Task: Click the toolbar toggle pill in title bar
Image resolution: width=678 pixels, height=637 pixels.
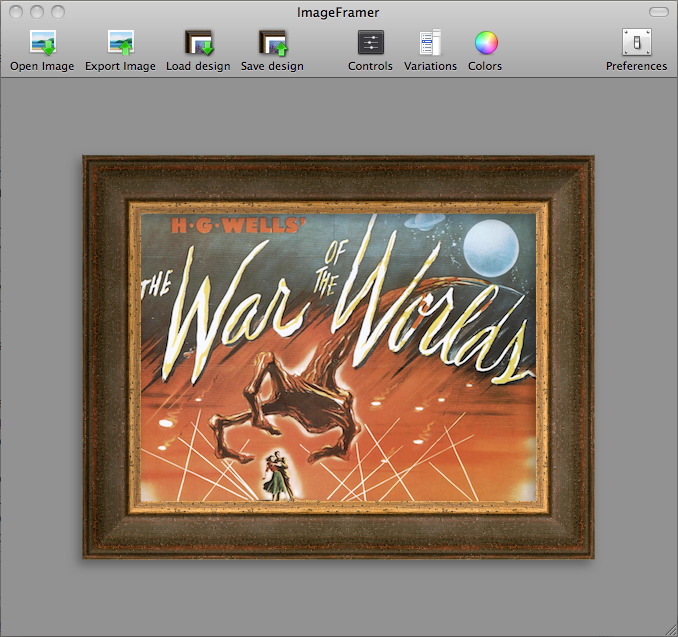Action: pos(659,12)
